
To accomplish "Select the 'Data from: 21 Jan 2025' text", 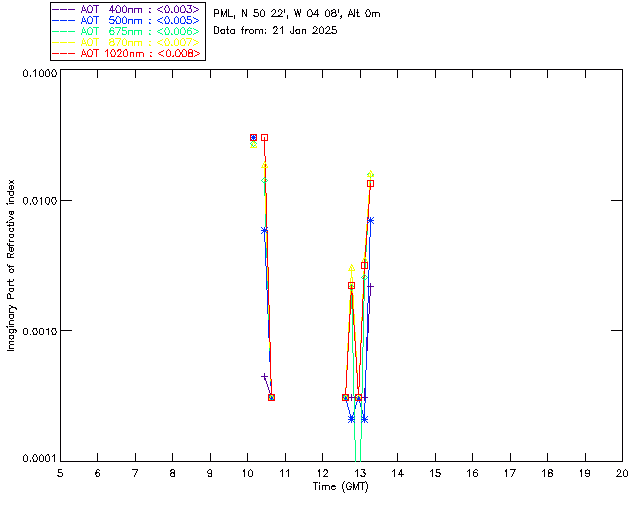I will [275, 30].
